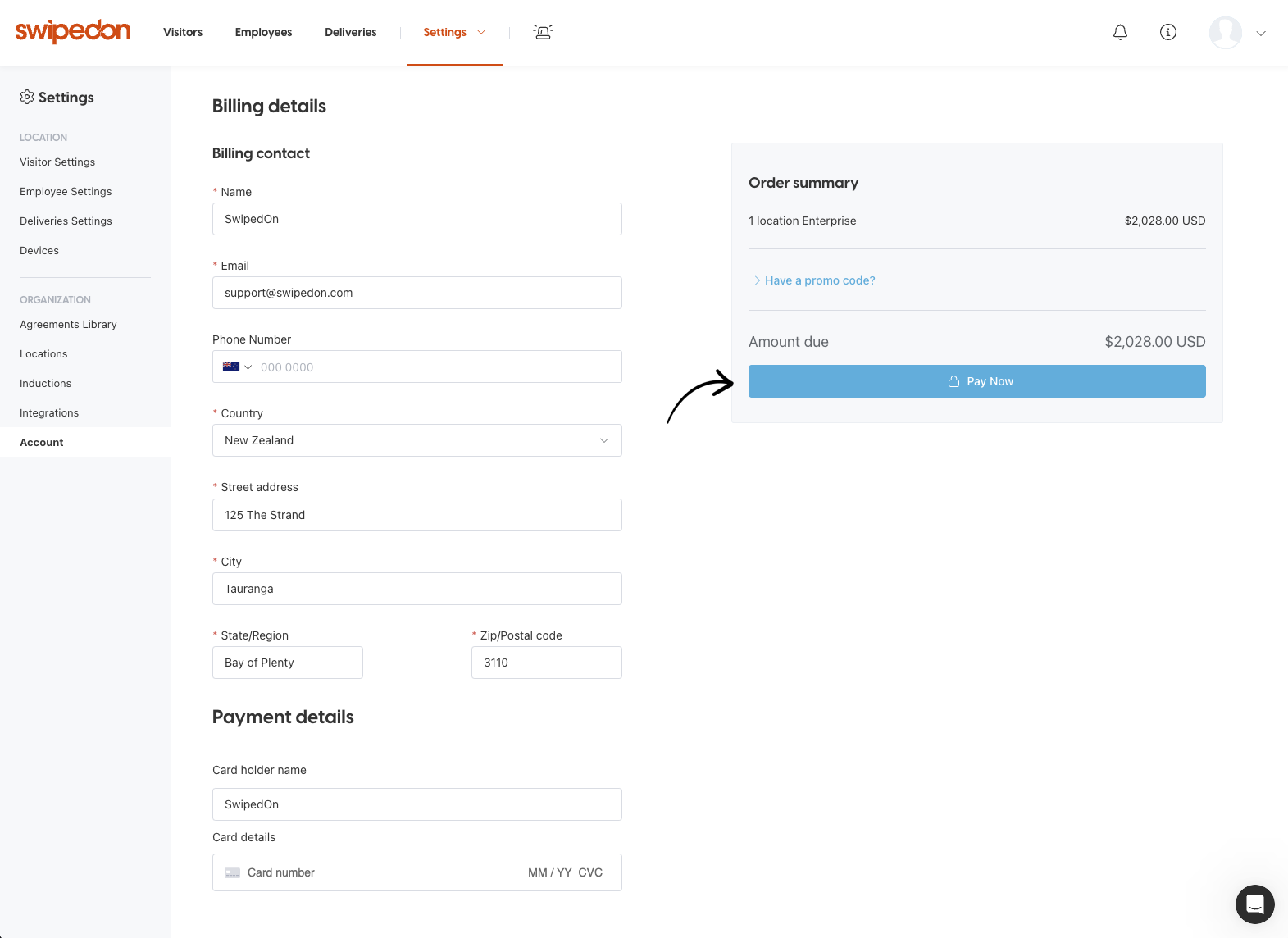Open the emergency alarm icon

[543, 32]
